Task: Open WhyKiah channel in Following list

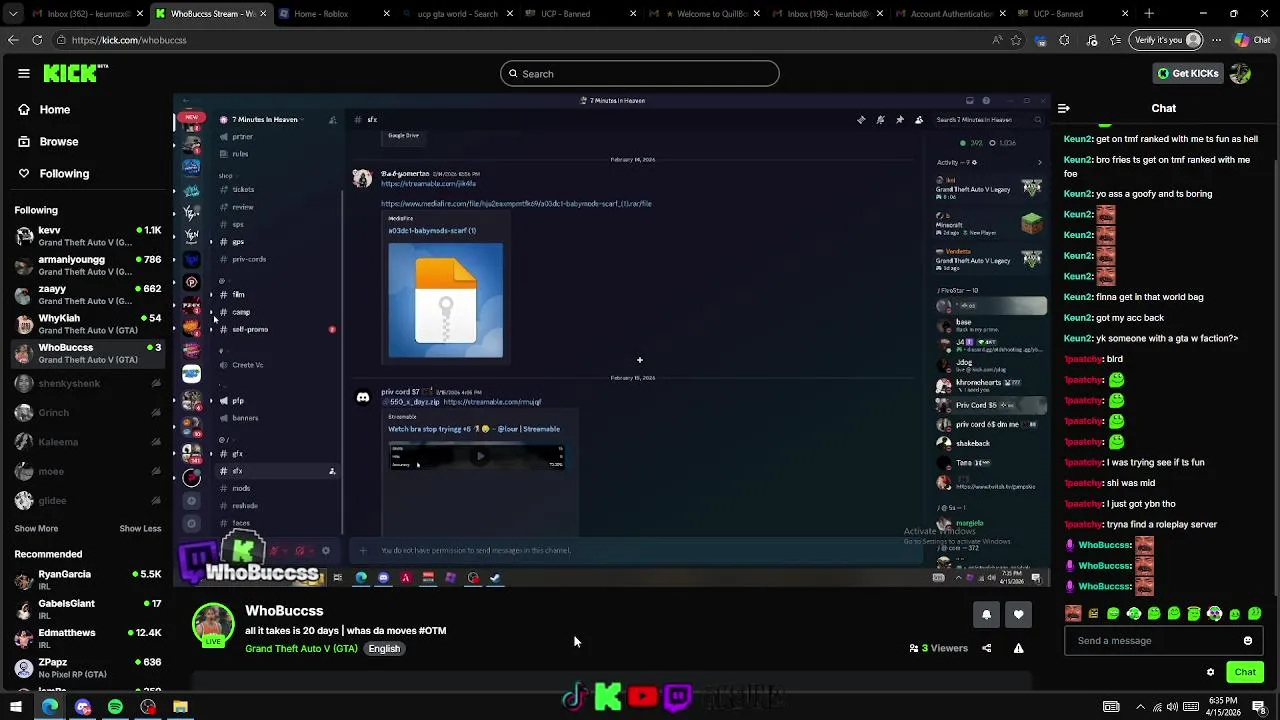Action: coord(88,324)
